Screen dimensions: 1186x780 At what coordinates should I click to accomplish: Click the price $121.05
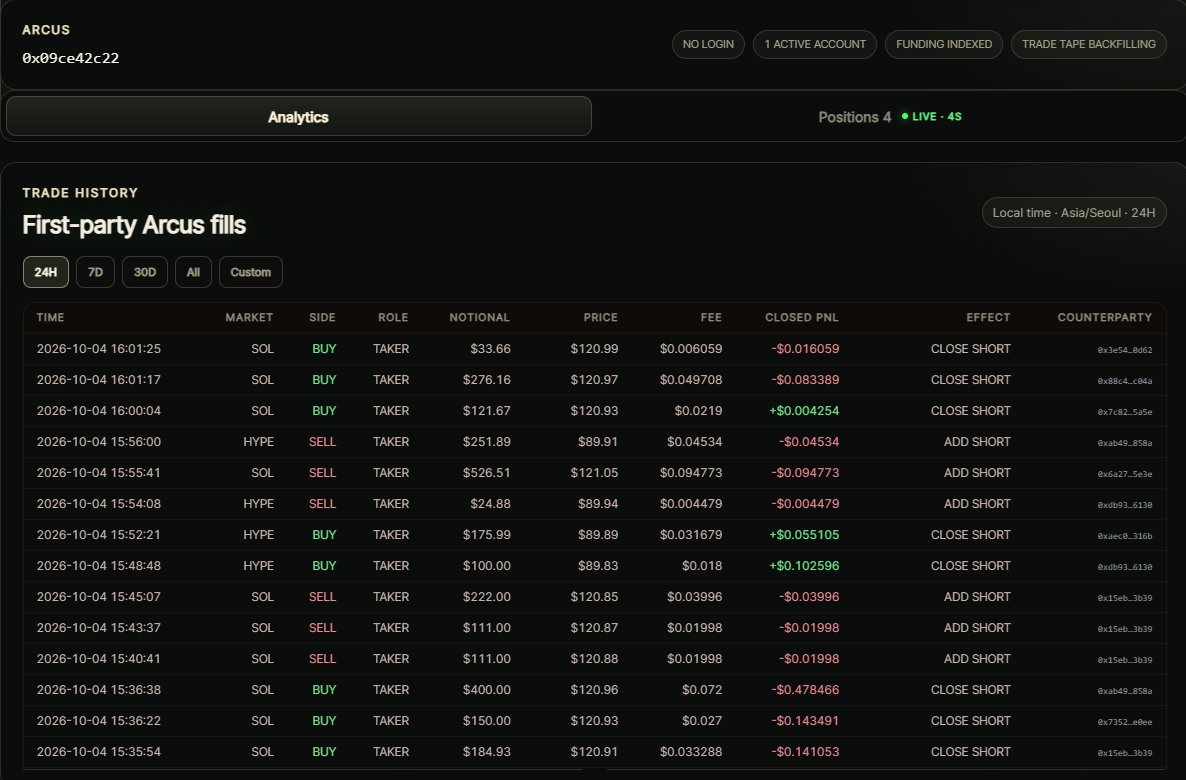(x=594, y=473)
